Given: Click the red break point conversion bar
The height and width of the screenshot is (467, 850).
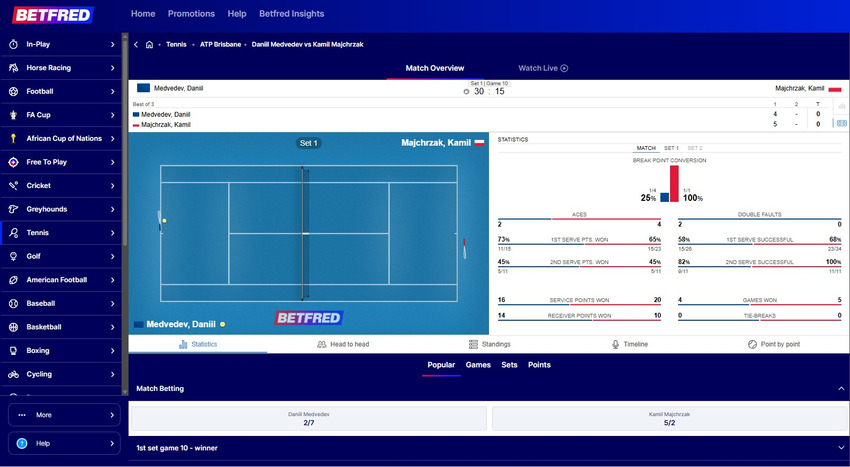Looking at the screenshot, I should (x=674, y=184).
